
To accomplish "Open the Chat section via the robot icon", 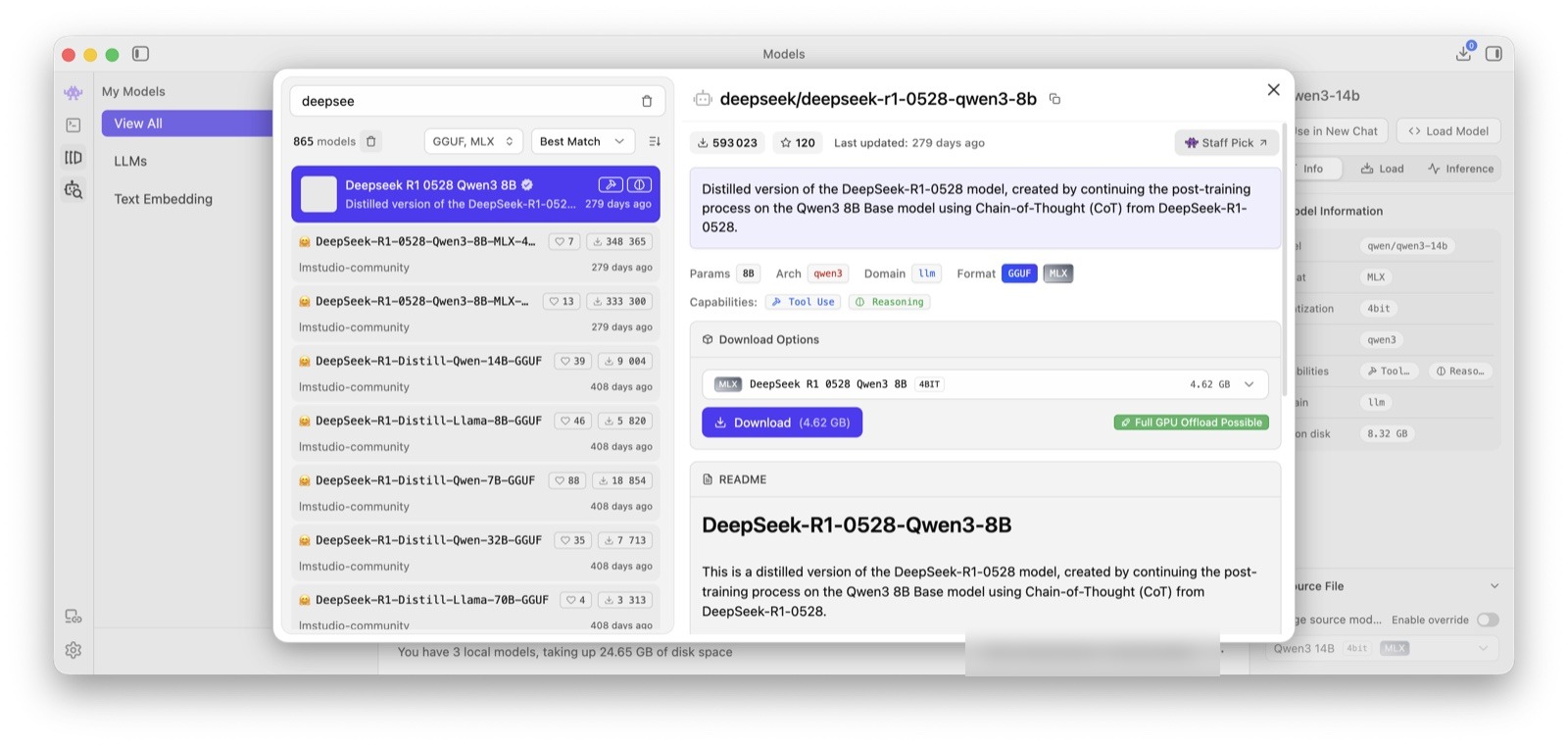I will click(73, 92).
